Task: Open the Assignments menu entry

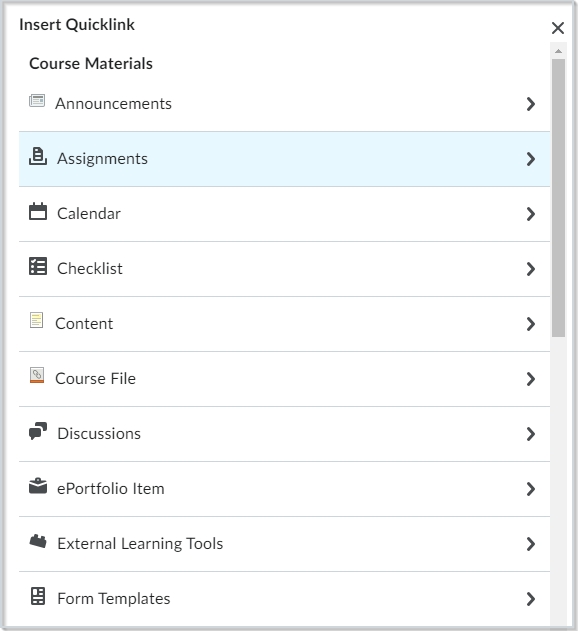Action: pos(284,159)
